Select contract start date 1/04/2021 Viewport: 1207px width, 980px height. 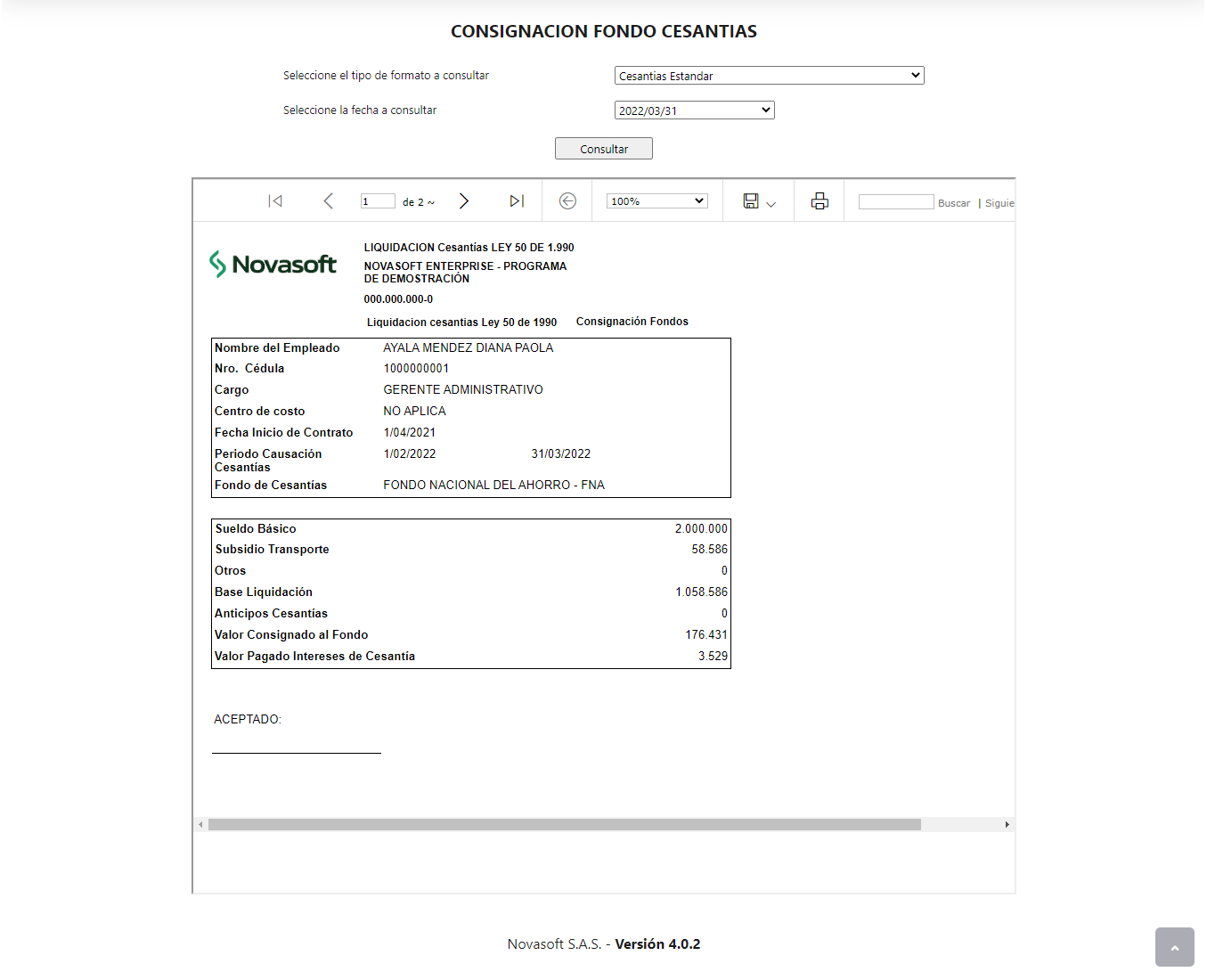(x=410, y=432)
